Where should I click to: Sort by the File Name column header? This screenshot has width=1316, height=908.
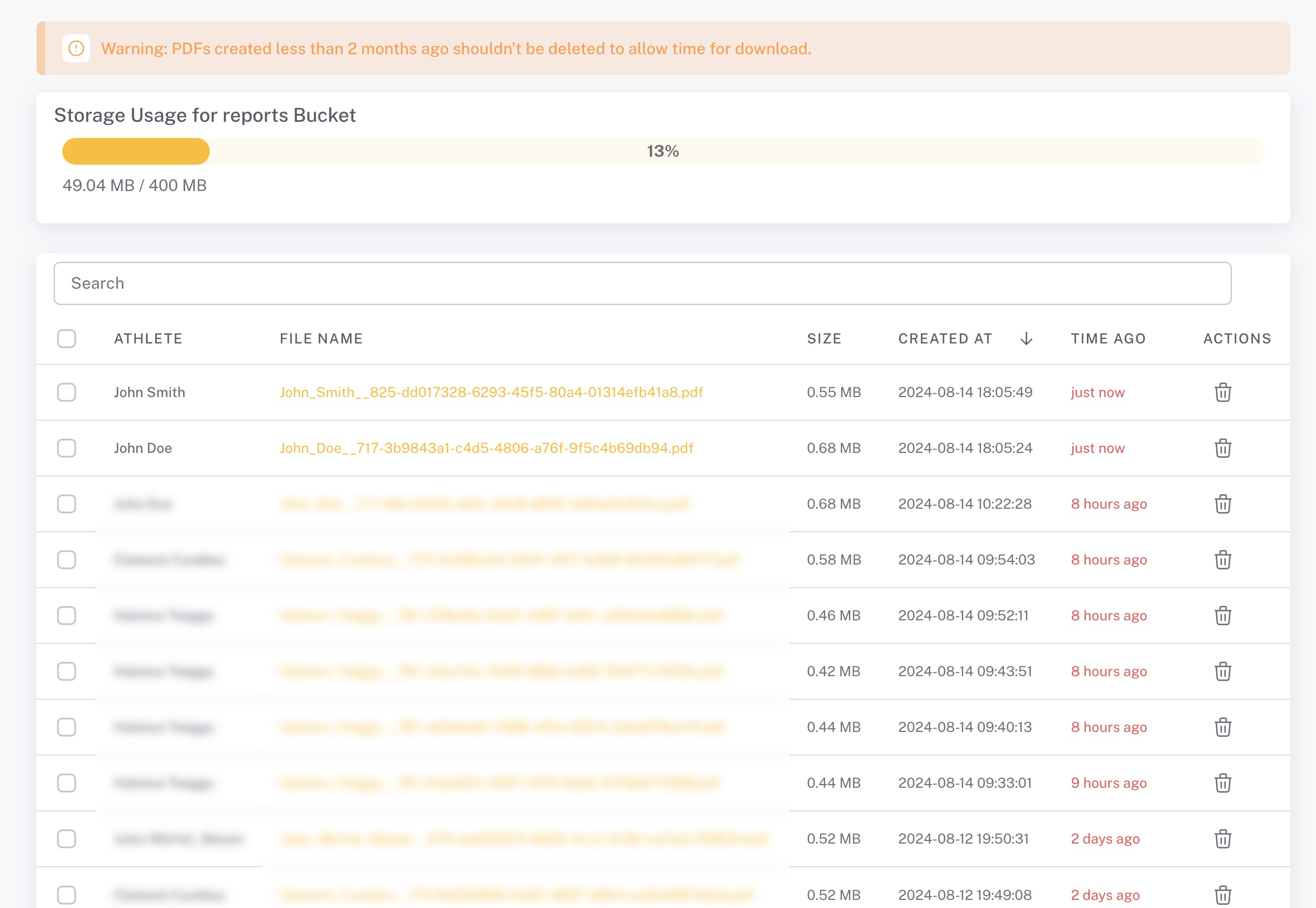click(x=321, y=339)
